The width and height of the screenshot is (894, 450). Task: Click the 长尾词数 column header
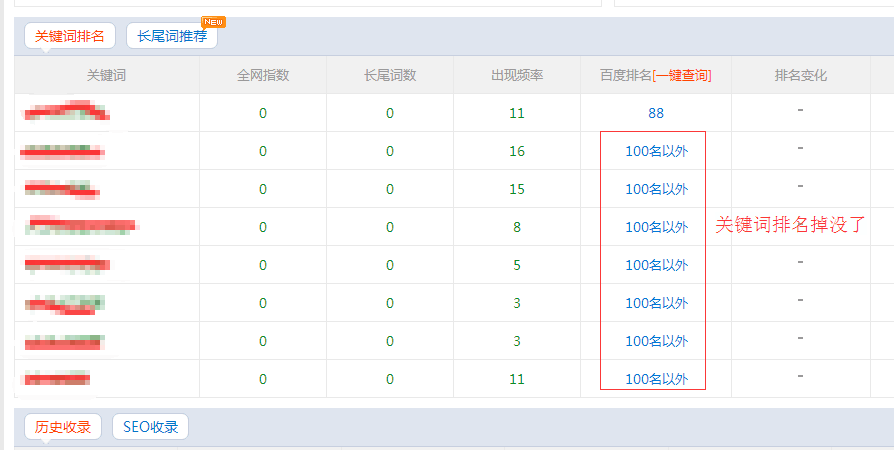point(390,75)
